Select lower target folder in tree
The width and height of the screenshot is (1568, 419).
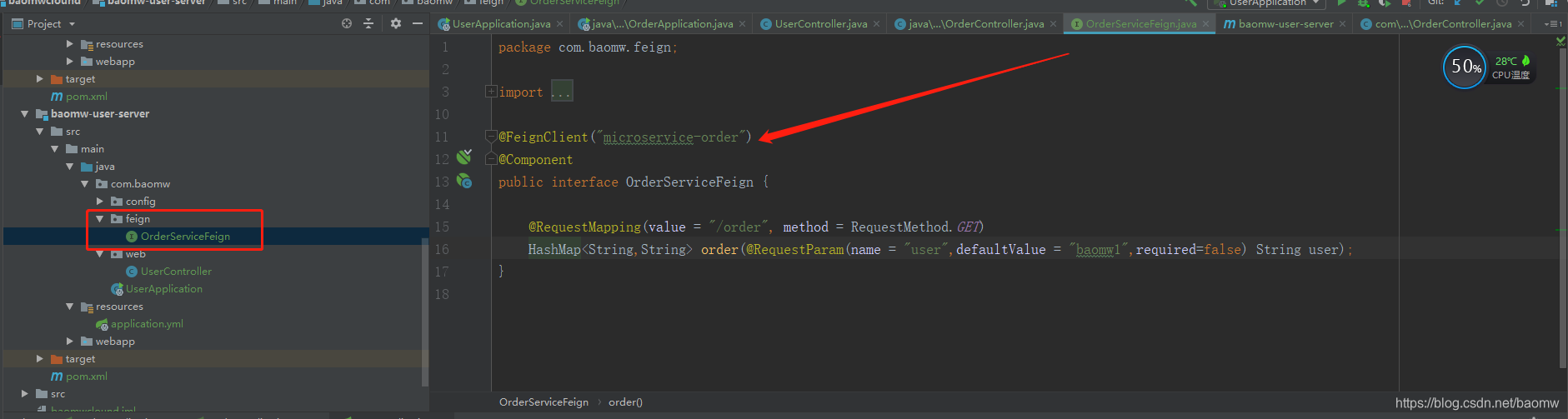pos(80,359)
